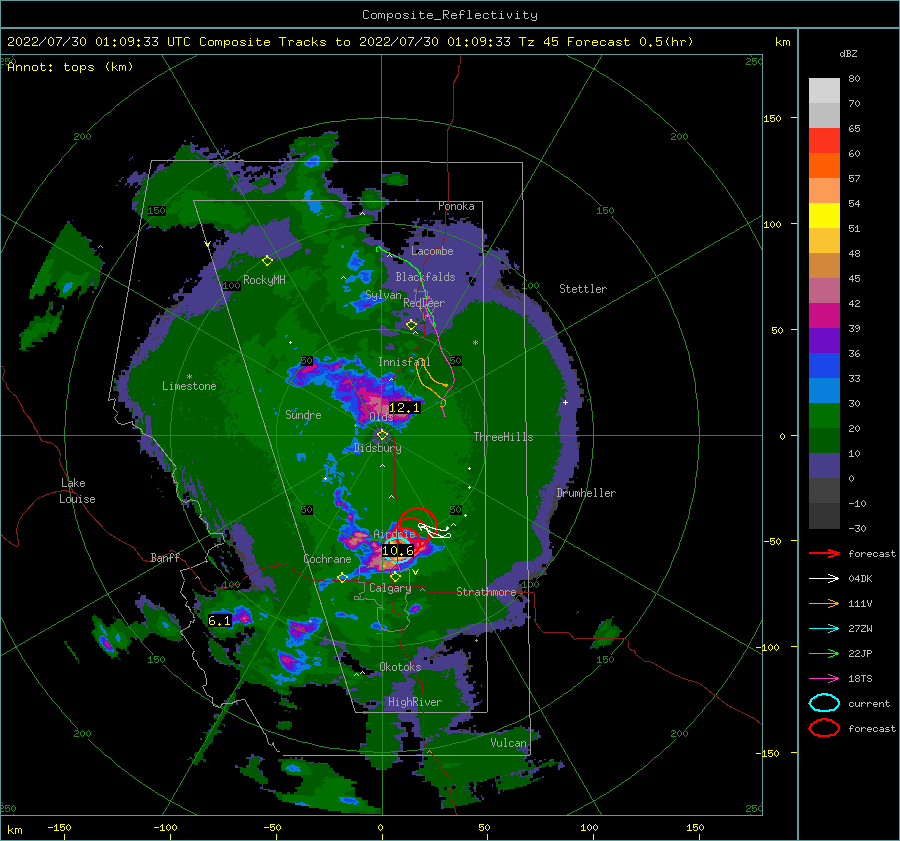Click the yellow diamond marker below RedDeer
Viewport: 900px width, 841px height.
pos(411,325)
